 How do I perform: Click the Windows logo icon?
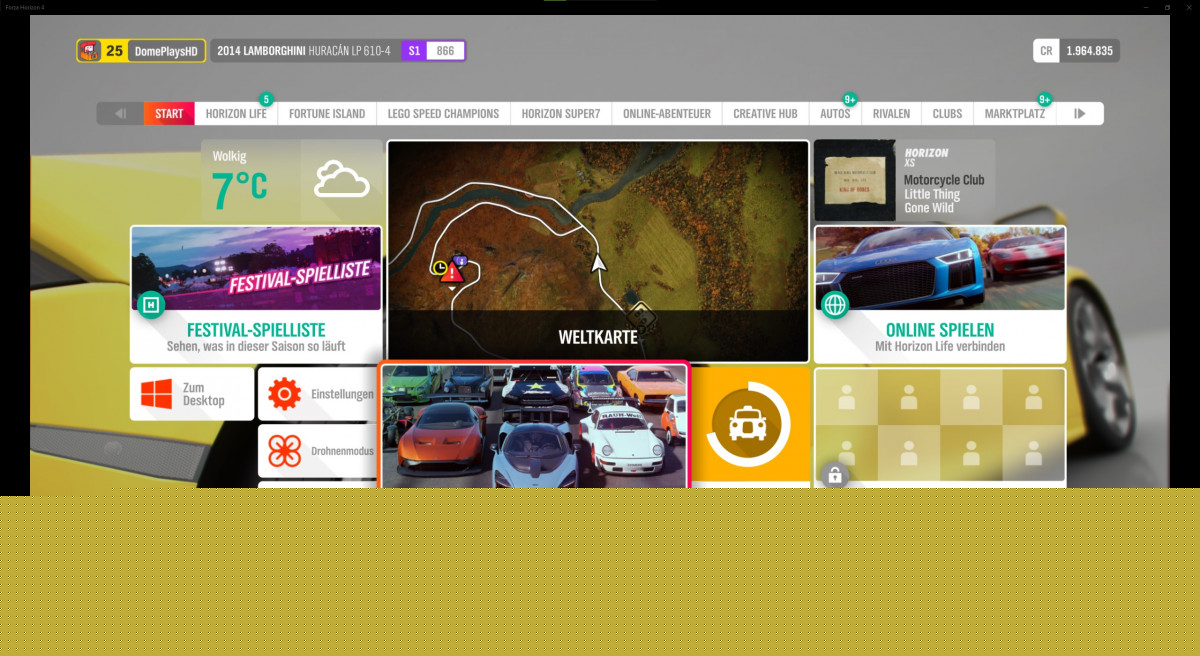(156, 394)
